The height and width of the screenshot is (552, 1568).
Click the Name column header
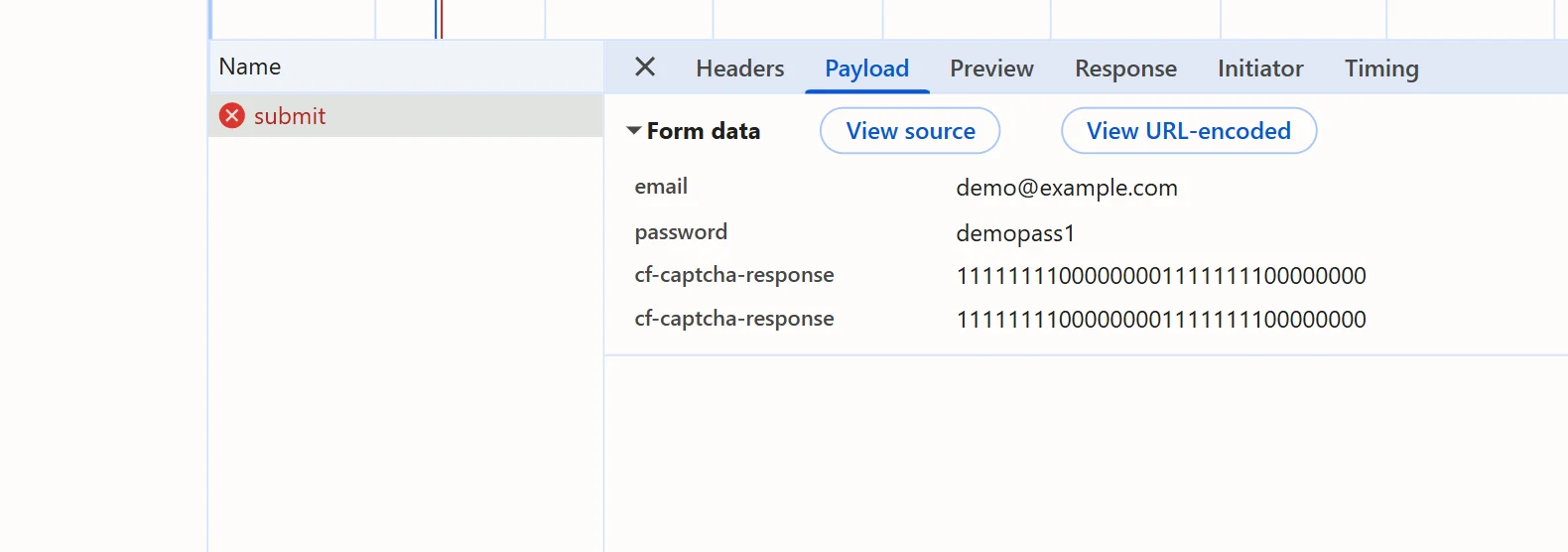point(406,67)
